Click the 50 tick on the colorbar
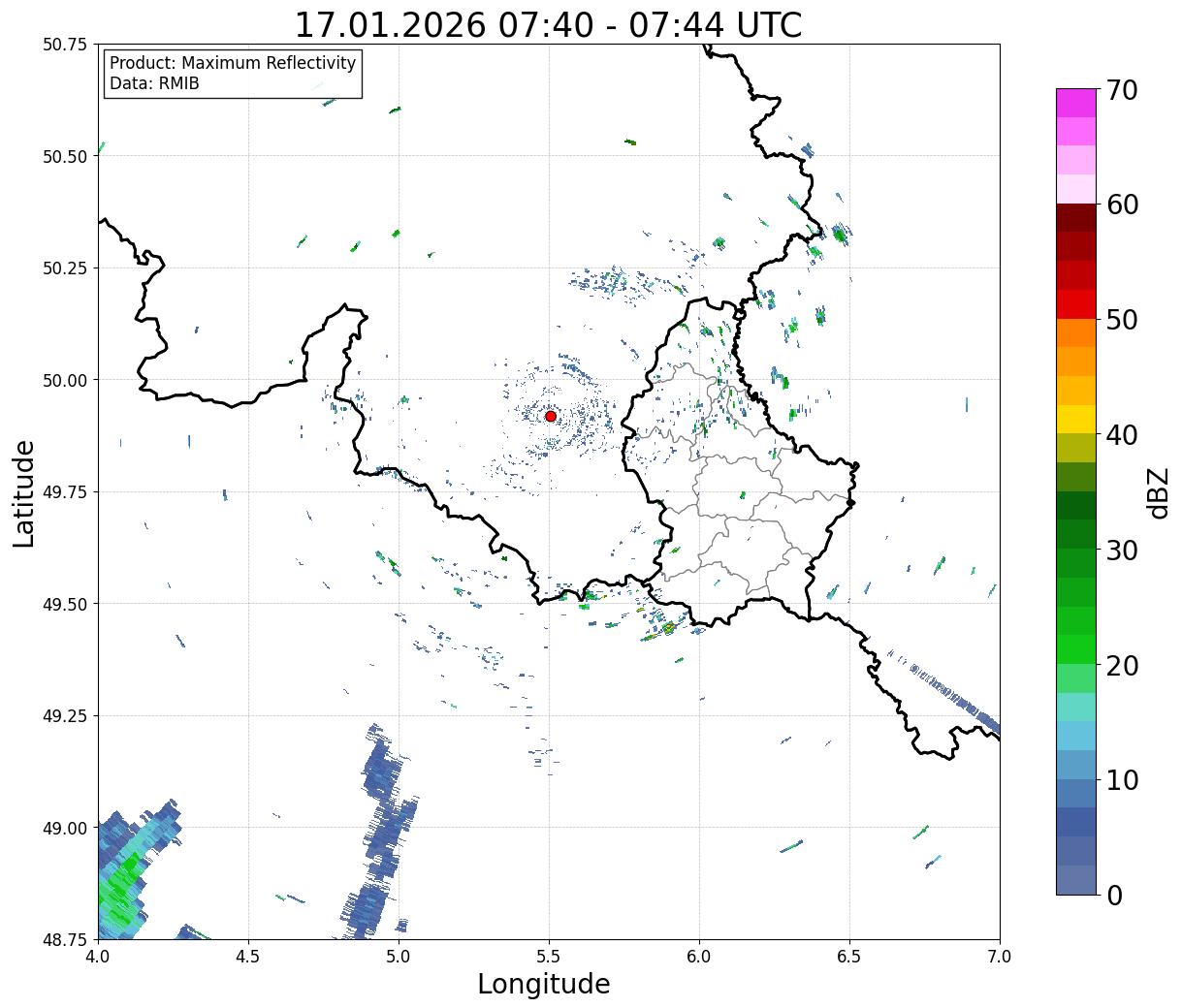The height and width of the screenshot is (1008, 1182). coord(1122,320)
